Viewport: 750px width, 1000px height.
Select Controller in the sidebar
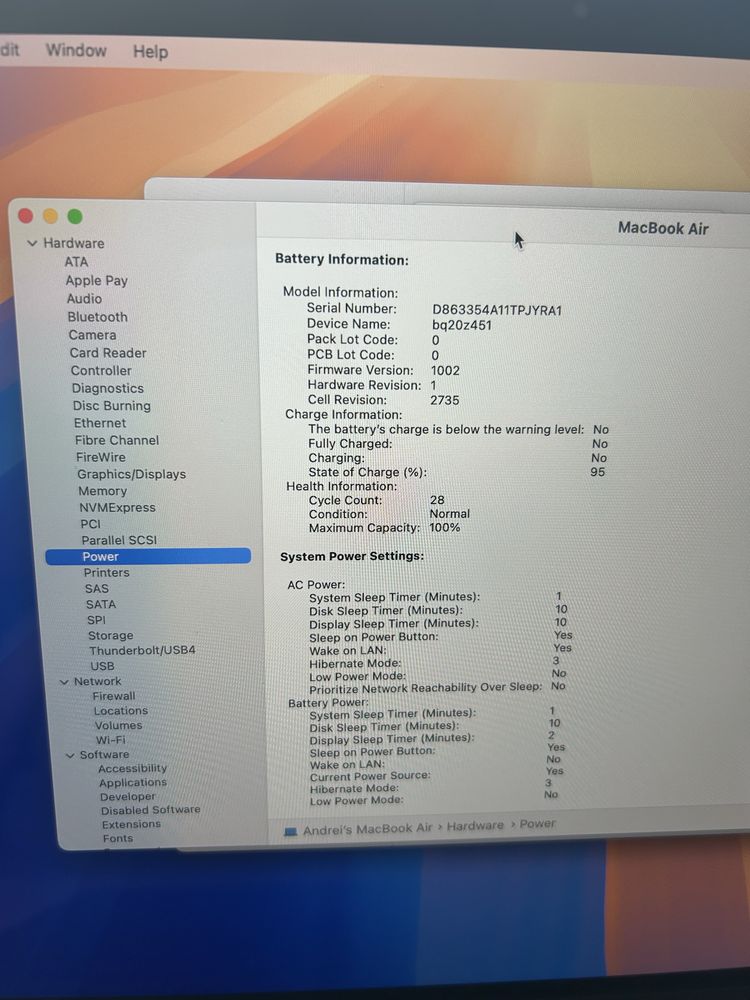click(x=101, y=371)
